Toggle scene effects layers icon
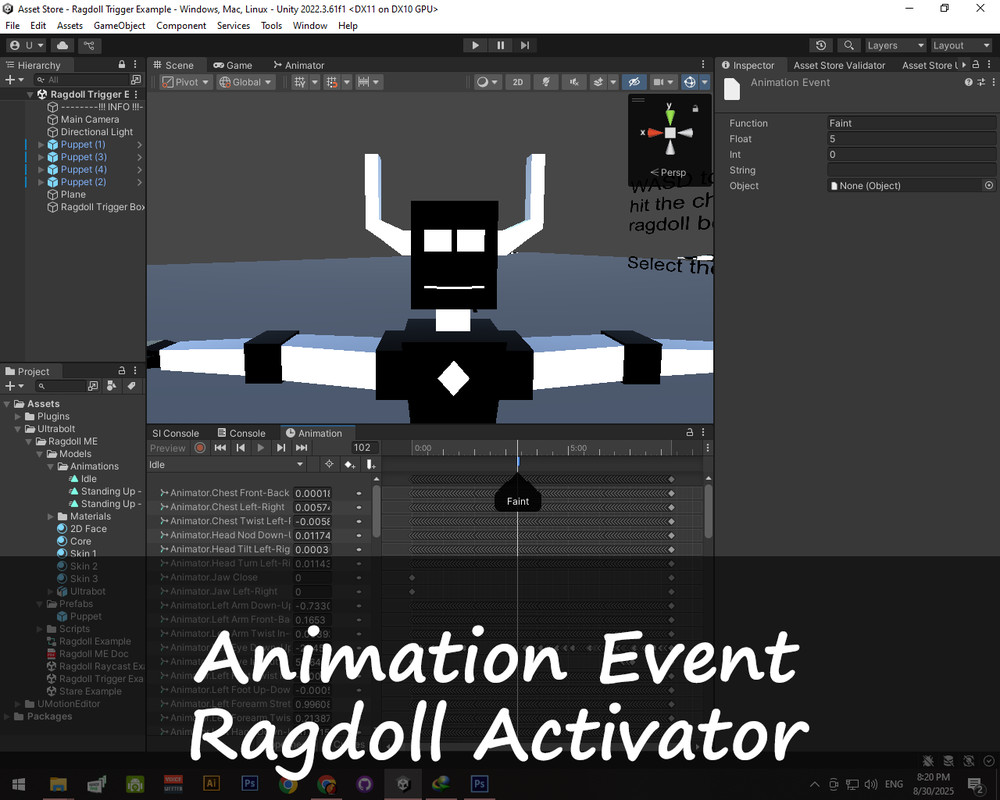Screen dimensions: 1000x800 (x=598, y=82)
